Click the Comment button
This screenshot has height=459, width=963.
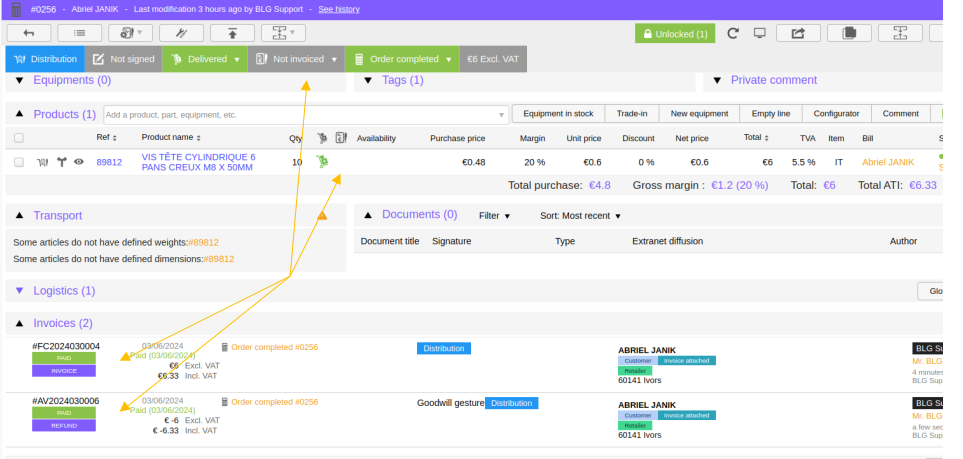pyautogui.click(x=901, y=114)
